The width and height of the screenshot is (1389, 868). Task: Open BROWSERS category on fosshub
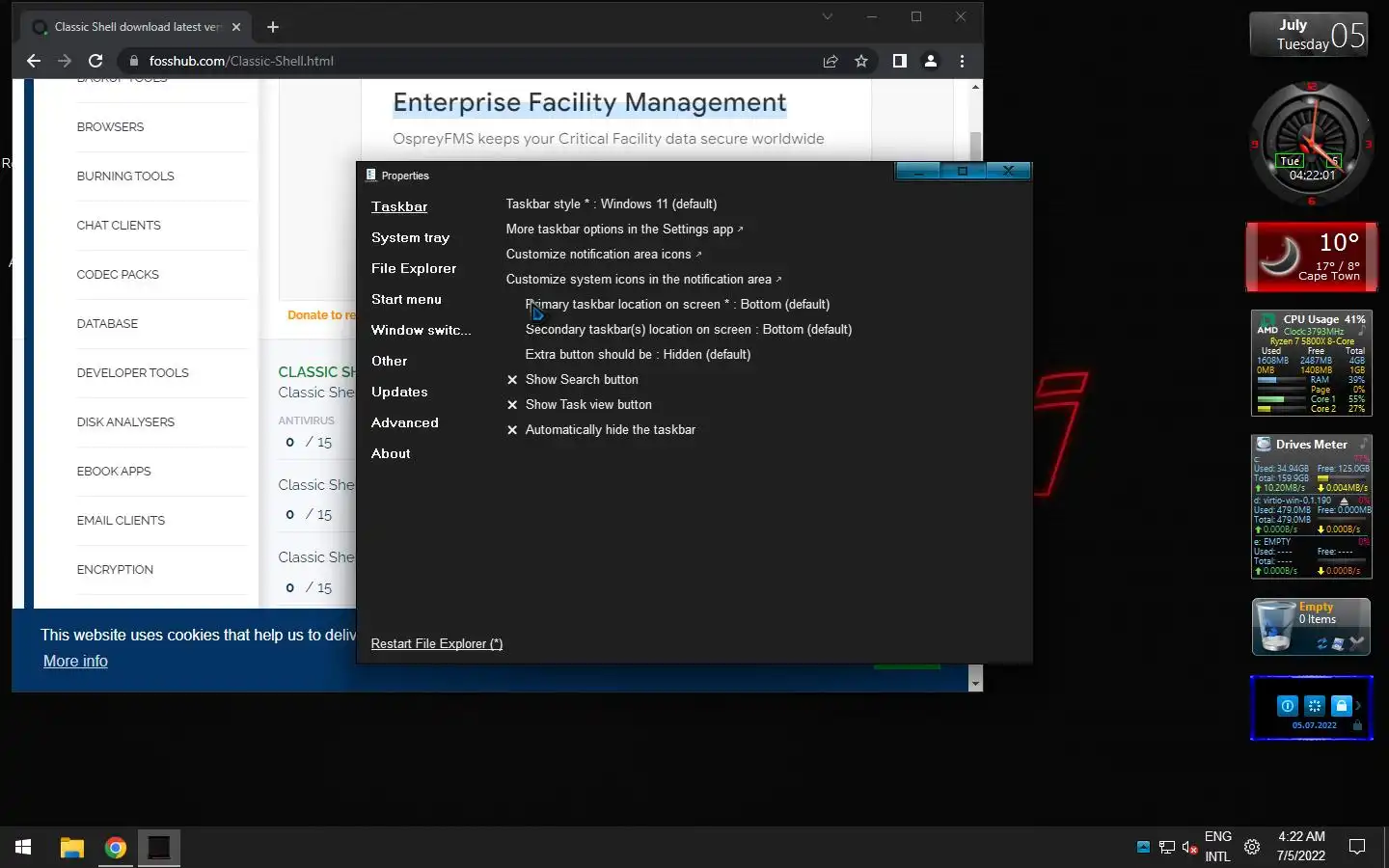110,127
